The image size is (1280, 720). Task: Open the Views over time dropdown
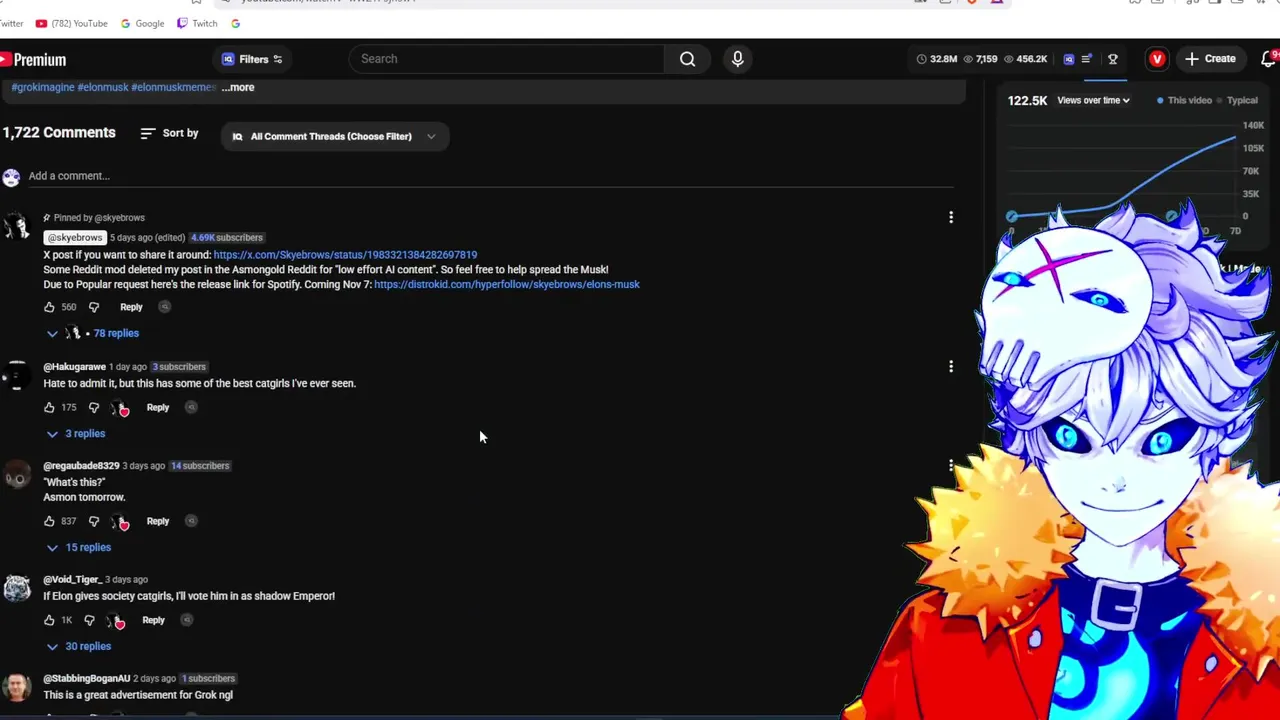click(x=1093, y=100)
